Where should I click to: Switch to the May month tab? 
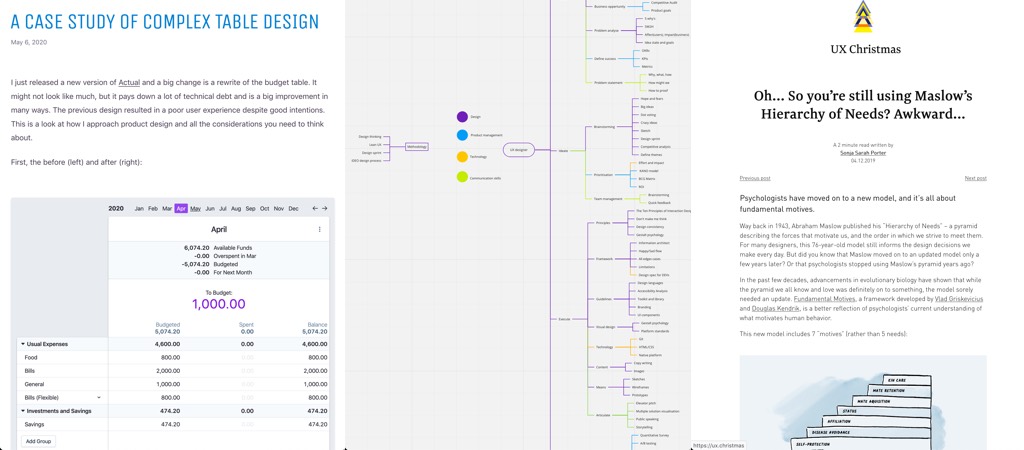[195, 209]
